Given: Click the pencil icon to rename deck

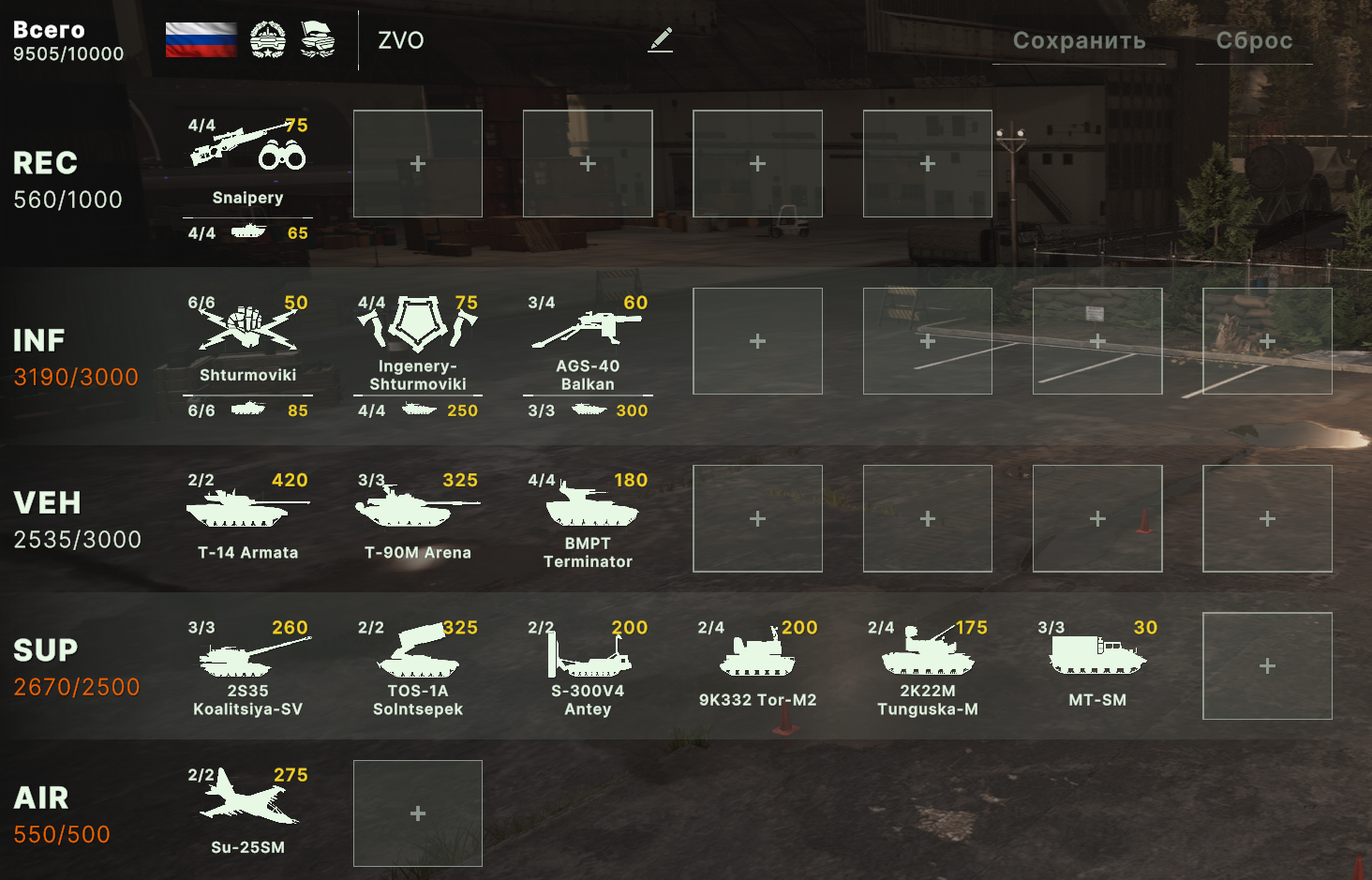Looking at the screenshot, I should (x=661, y=39).
